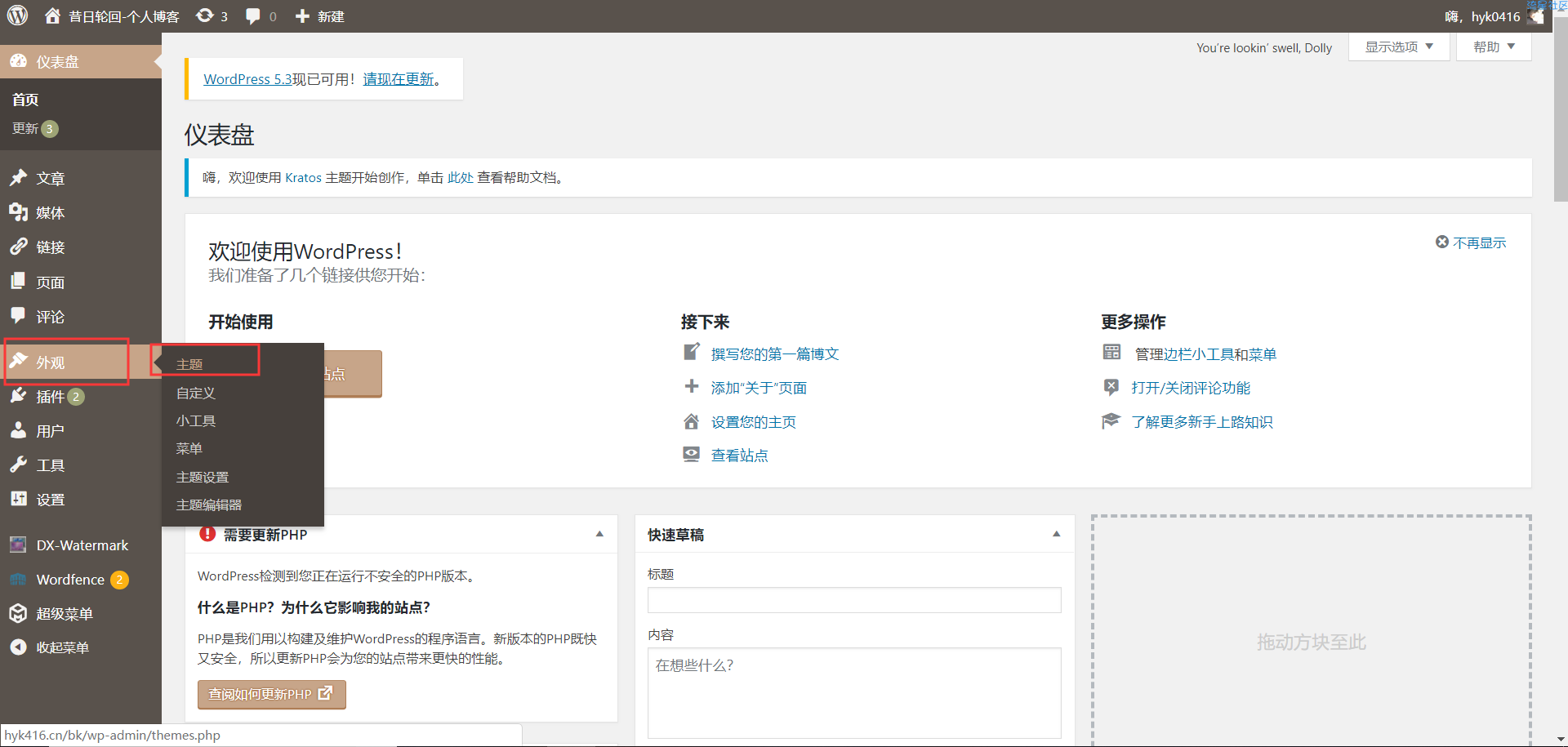Open the 昔日轮回-个人博客 site name link
Screen dimensions: 1568x747
(123, 16)
